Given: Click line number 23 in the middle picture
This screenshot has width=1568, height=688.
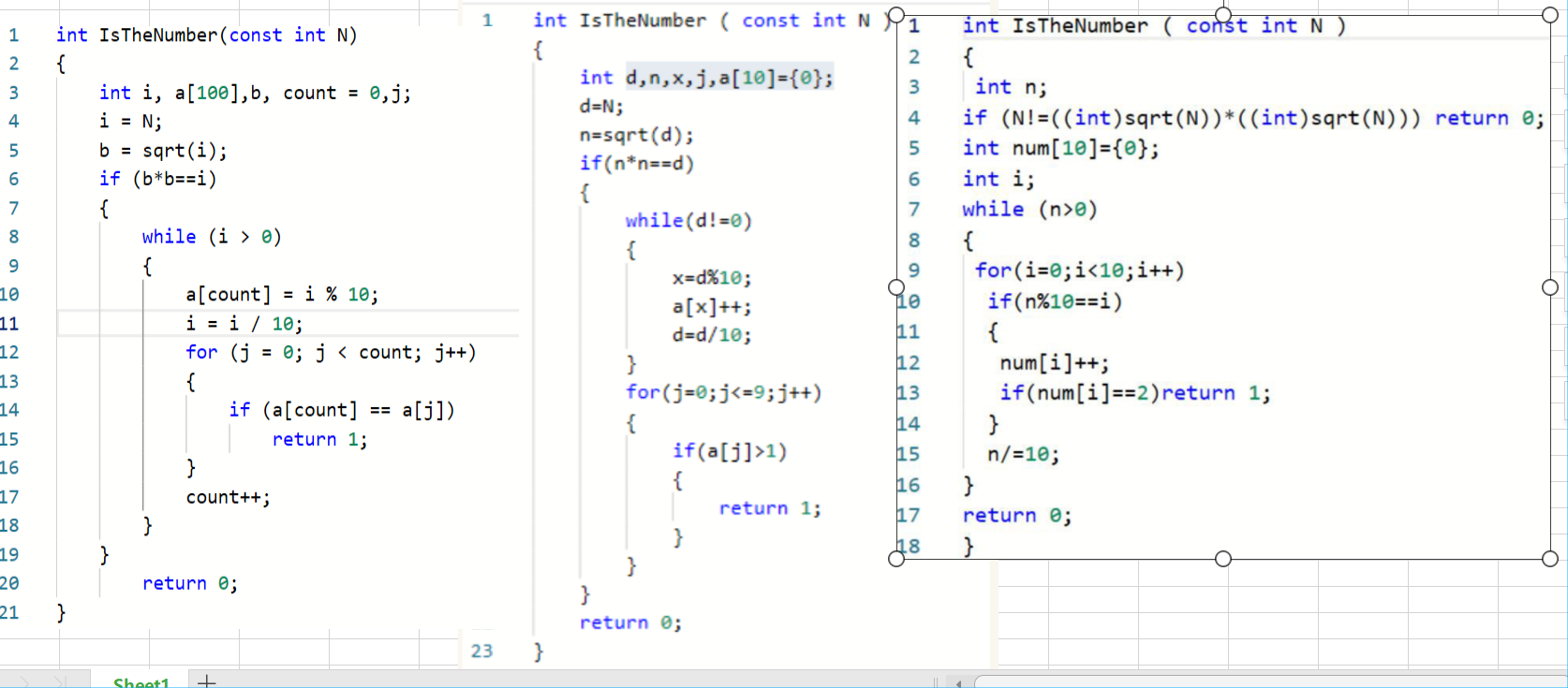Looking at the screenshot, I should click(x=481, y=651).
